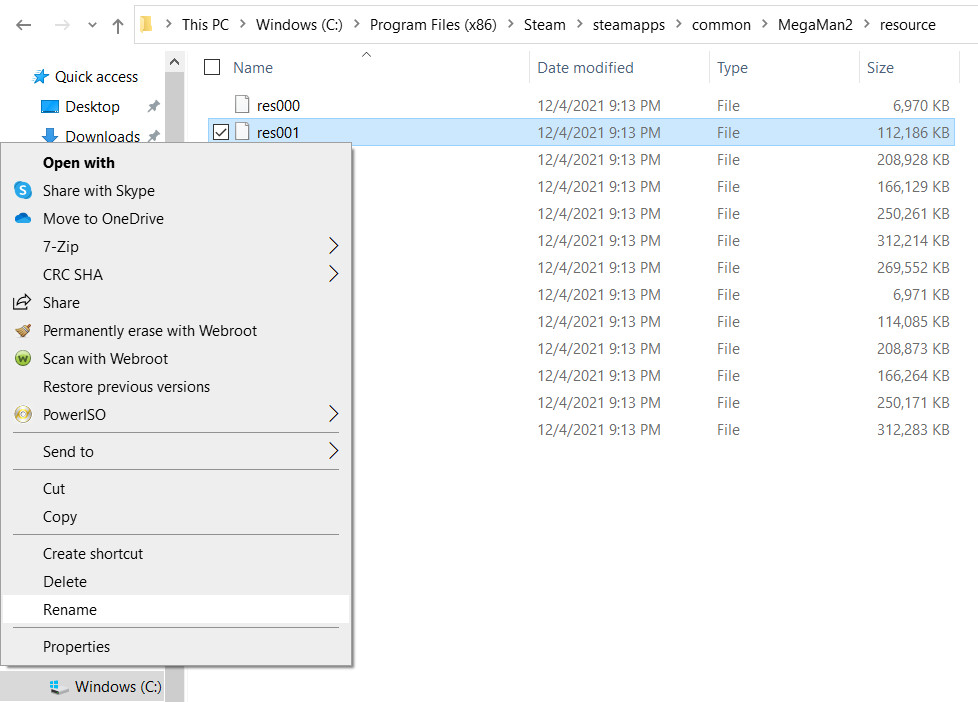This screenshot has width=978, height=702.
Task: Click the OneDrive cloud icon in context menu
Action: [x=23, y=219]
